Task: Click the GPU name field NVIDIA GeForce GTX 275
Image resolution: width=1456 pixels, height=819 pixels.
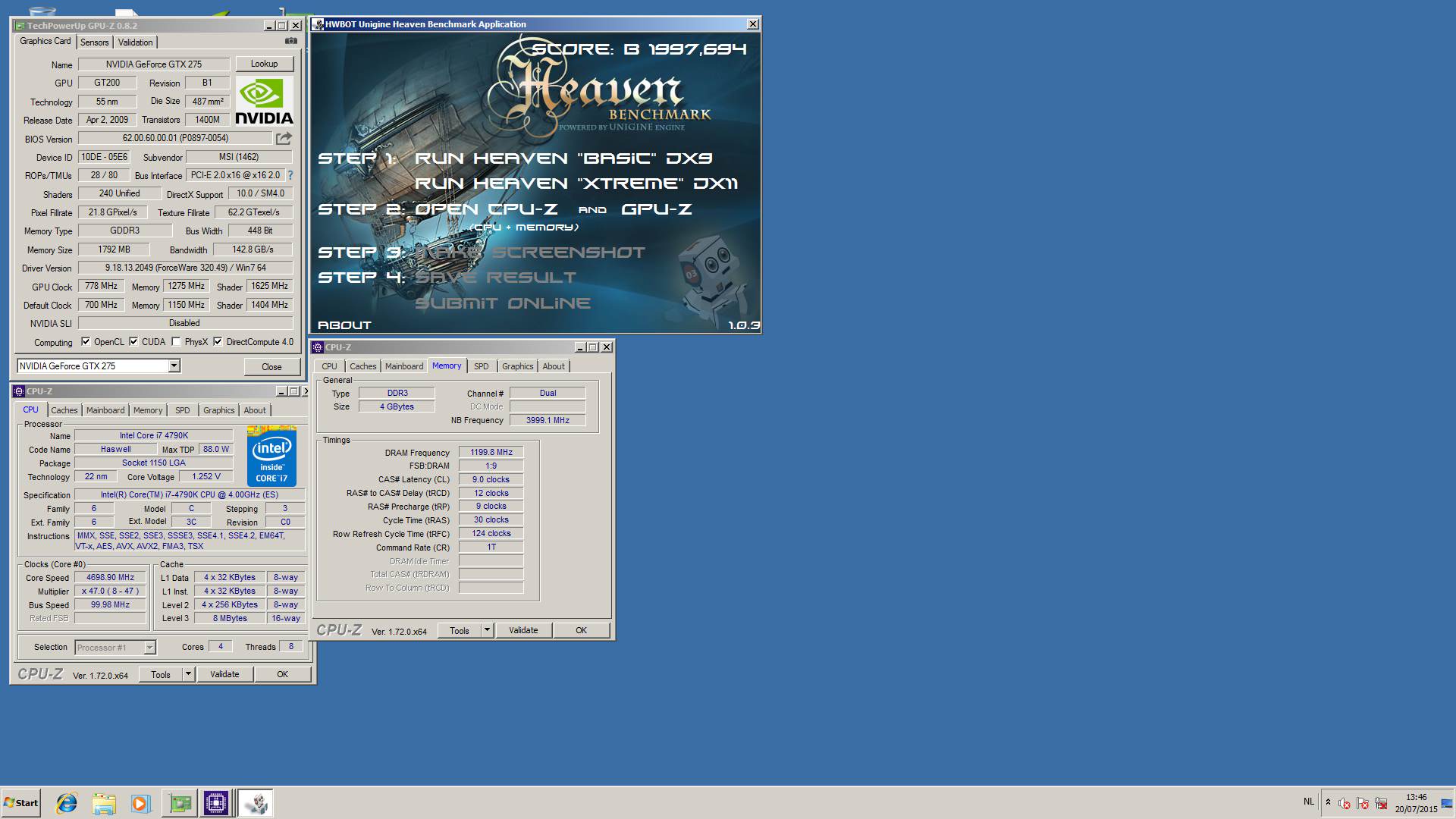Action: 154,64
